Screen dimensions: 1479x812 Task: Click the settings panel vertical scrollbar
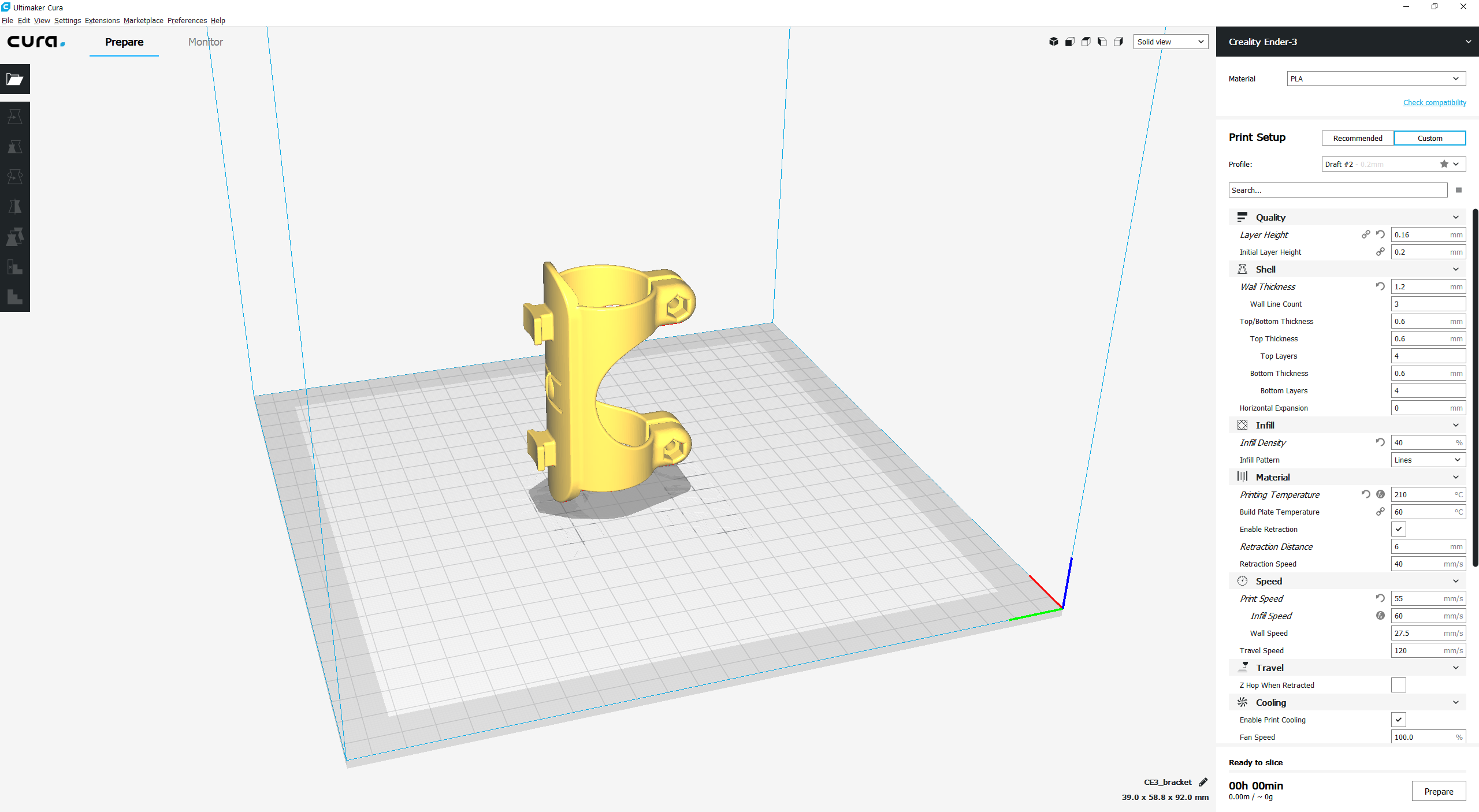[1476, 387]
